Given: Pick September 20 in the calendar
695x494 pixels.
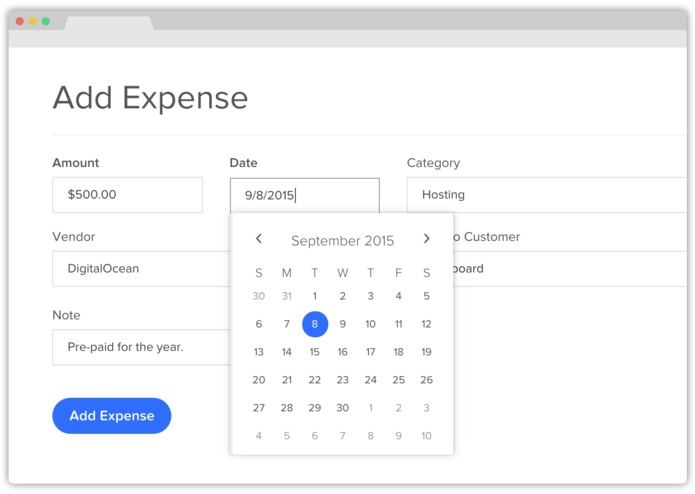Looking at the screenshot, I should click(259, 380).
